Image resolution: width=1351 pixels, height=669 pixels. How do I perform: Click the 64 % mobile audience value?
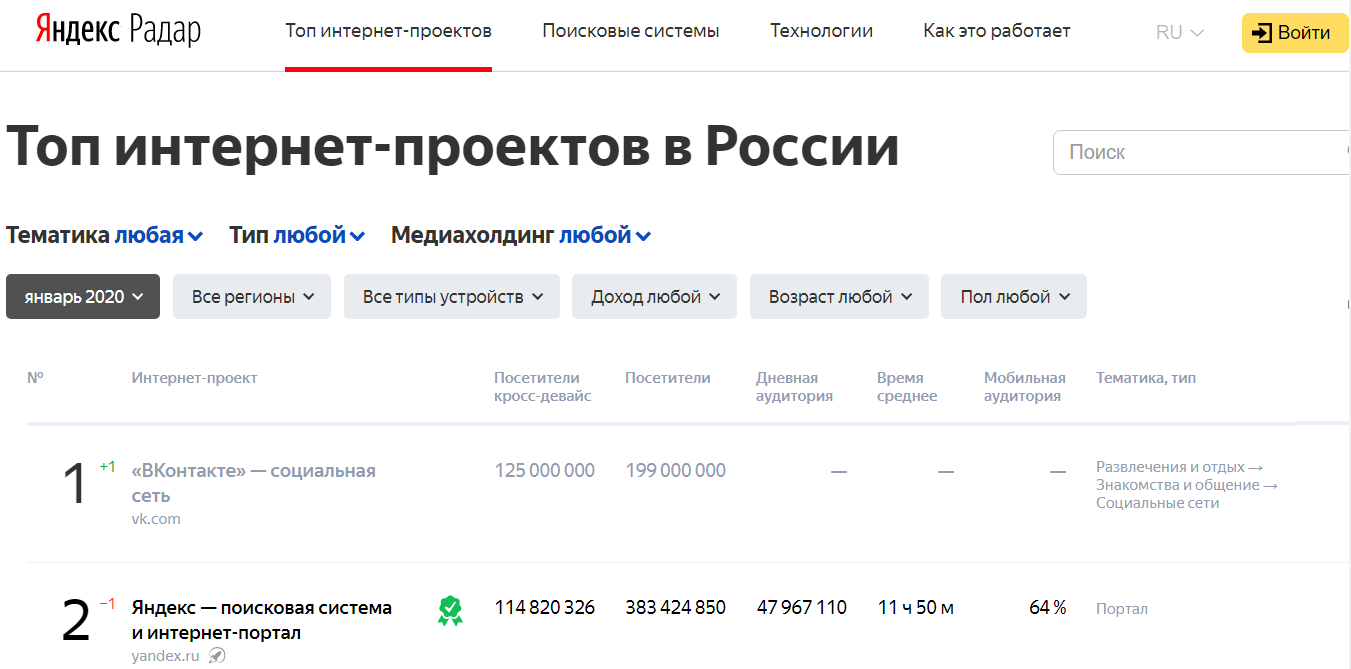coord(1048,607)
